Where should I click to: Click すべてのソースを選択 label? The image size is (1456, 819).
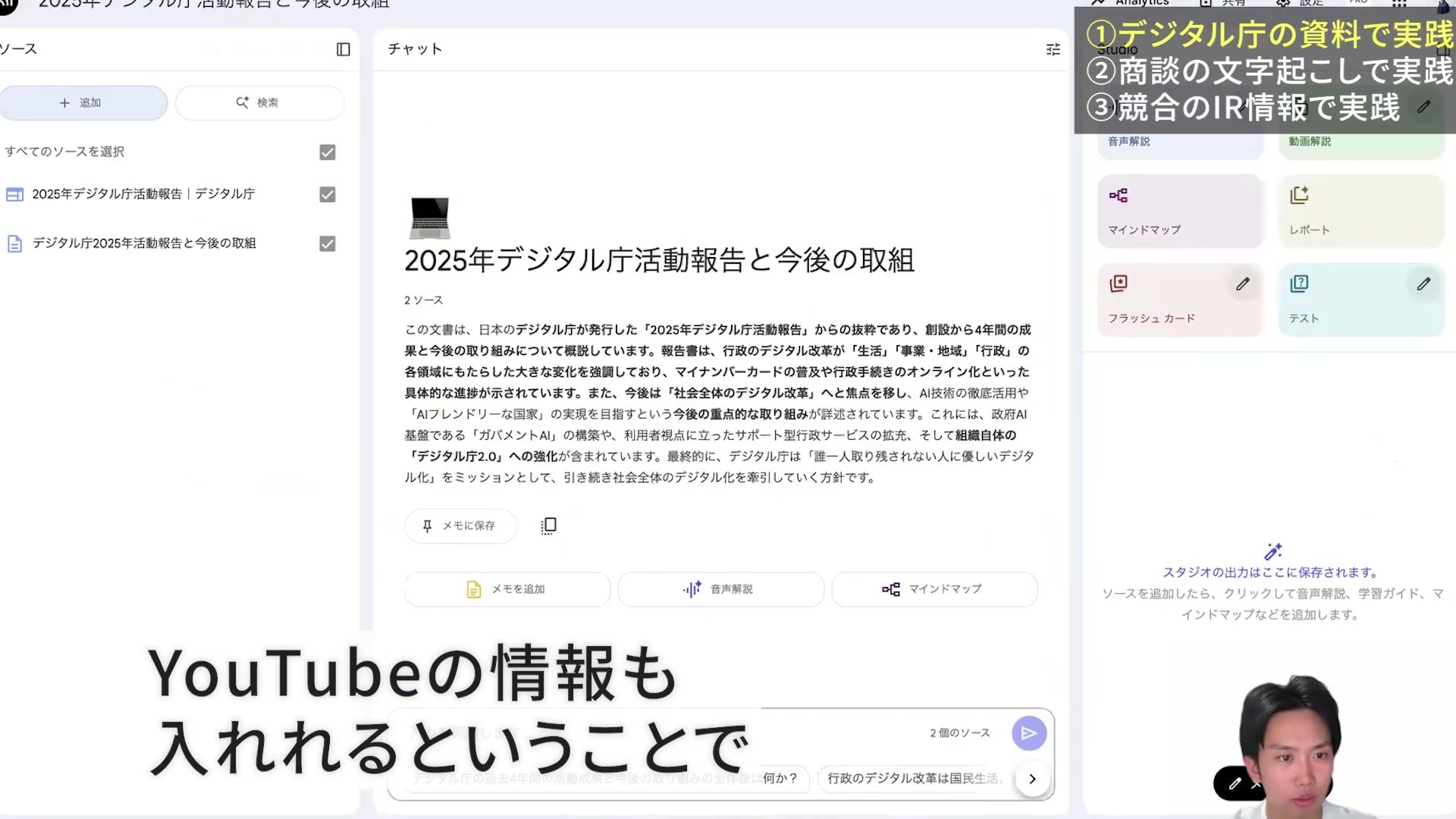pyautogui.click(x=64, y=152)
